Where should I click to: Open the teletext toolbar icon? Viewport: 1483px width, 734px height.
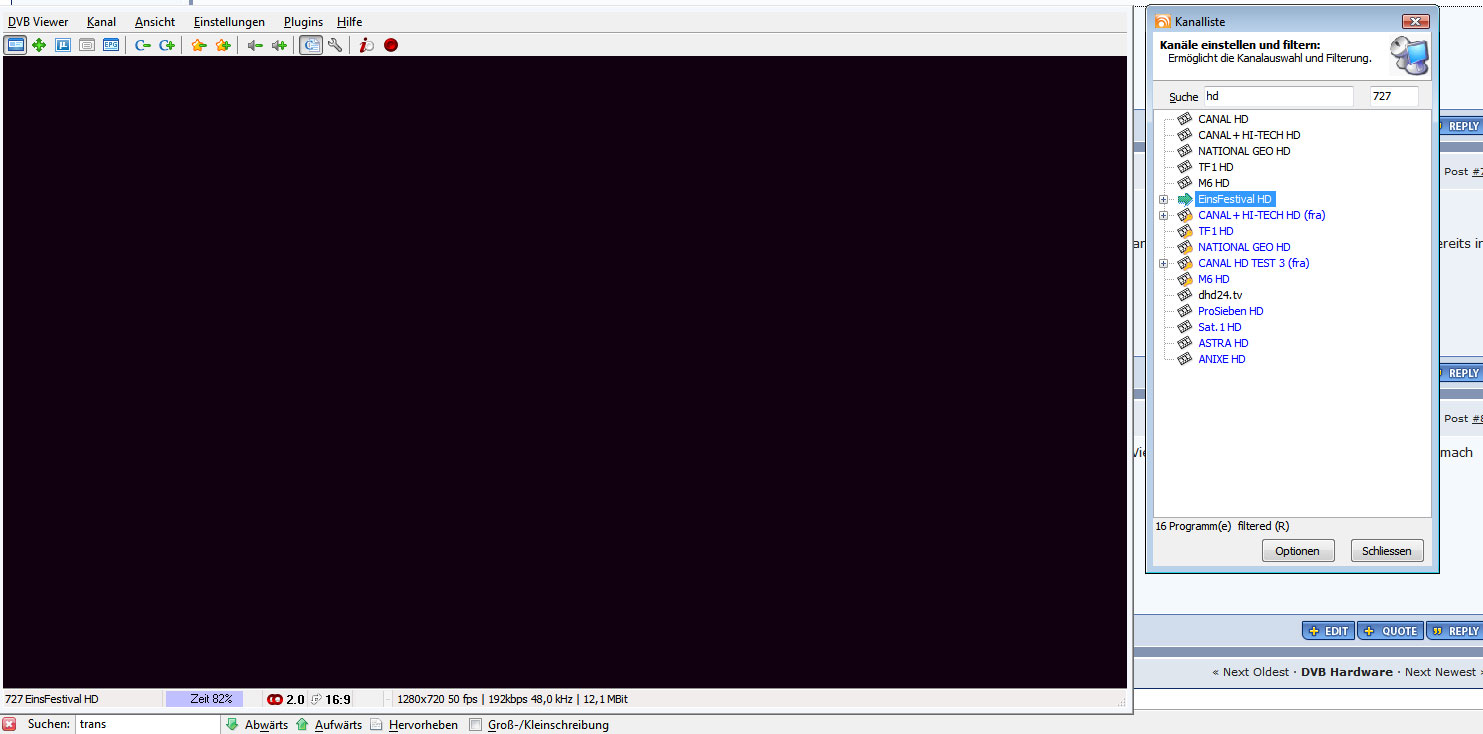click(x=63, y=45)
